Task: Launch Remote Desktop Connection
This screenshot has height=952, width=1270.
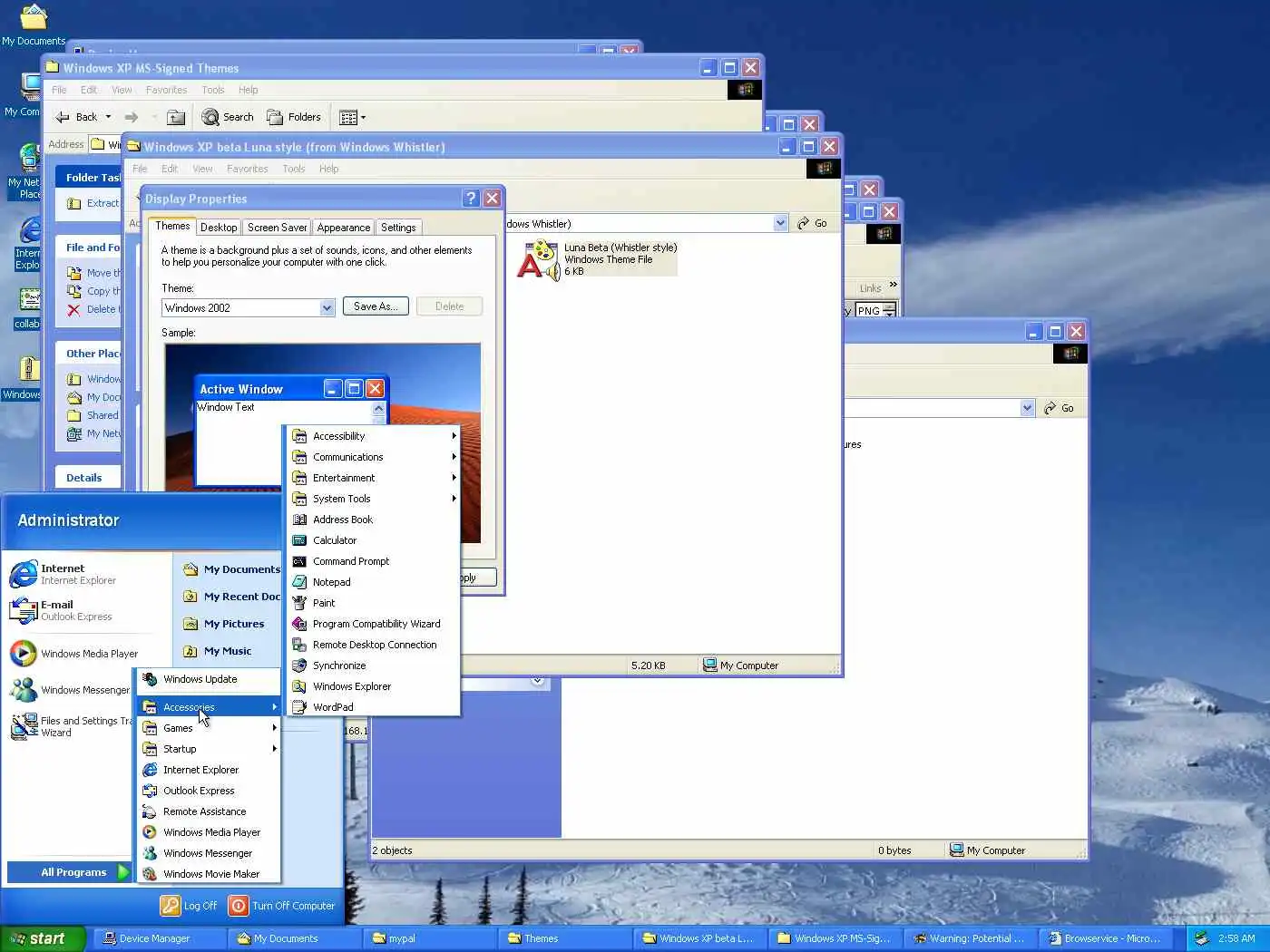Action: pyautogui.click(x=373, y=645)
